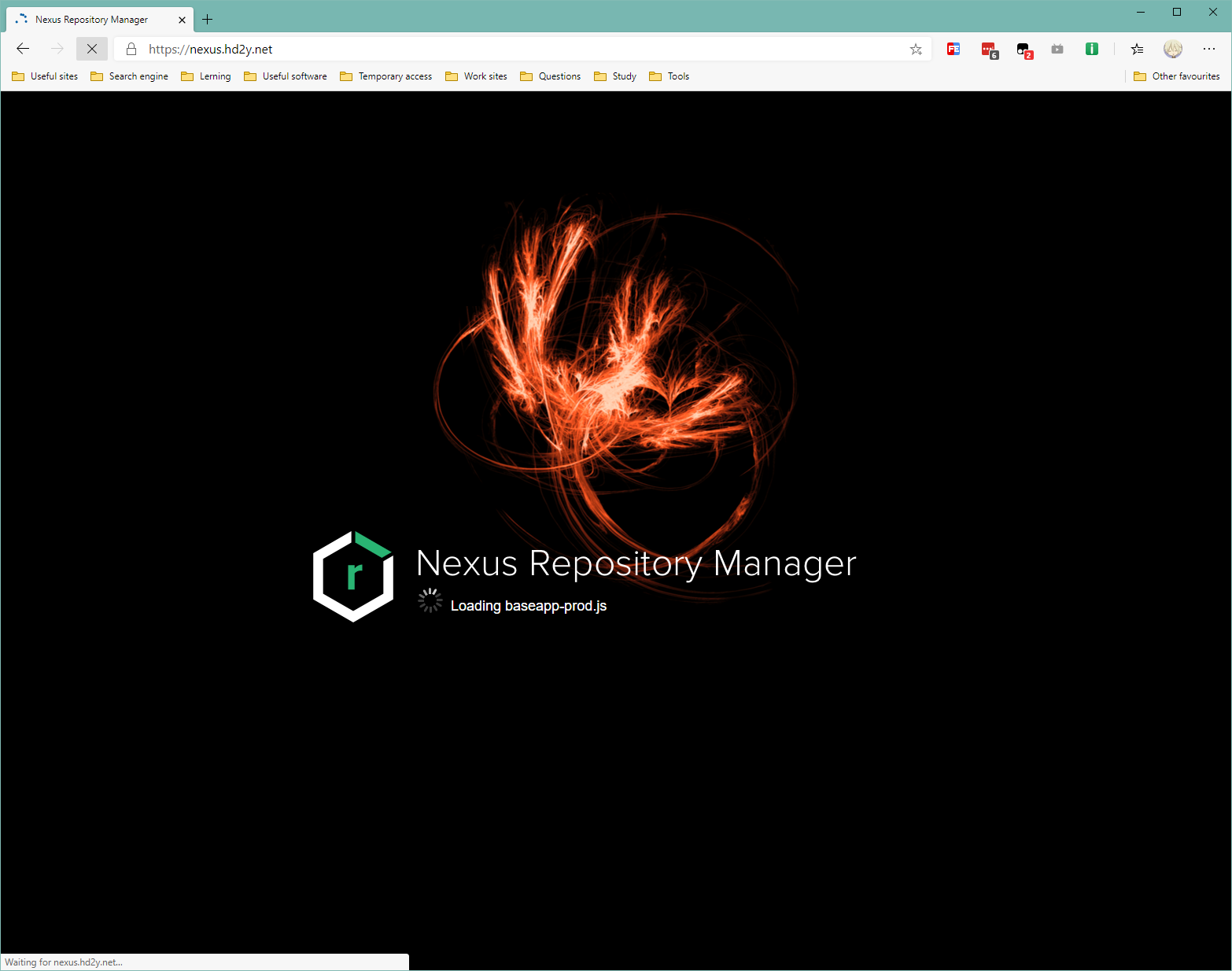Minimize the browser window
The height and width of the screenshot is (971, 1232).
(x=1141, y=12)
